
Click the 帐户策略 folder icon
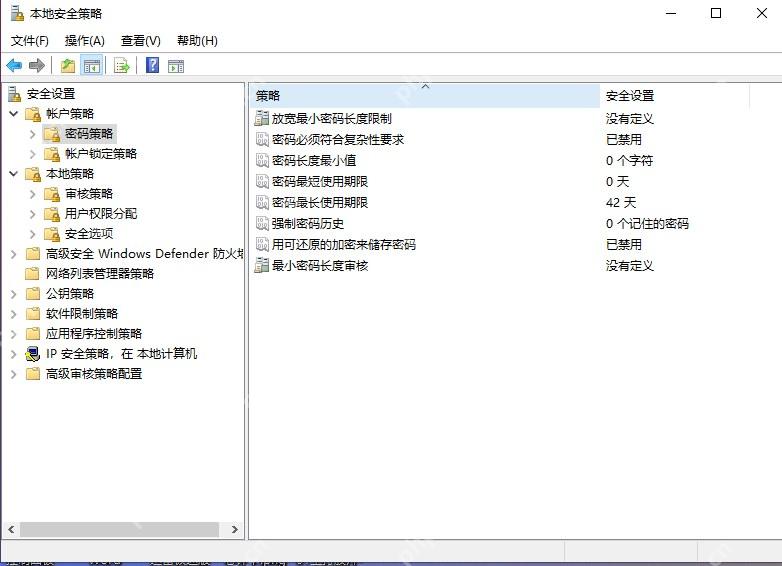[x=33, y=114]
